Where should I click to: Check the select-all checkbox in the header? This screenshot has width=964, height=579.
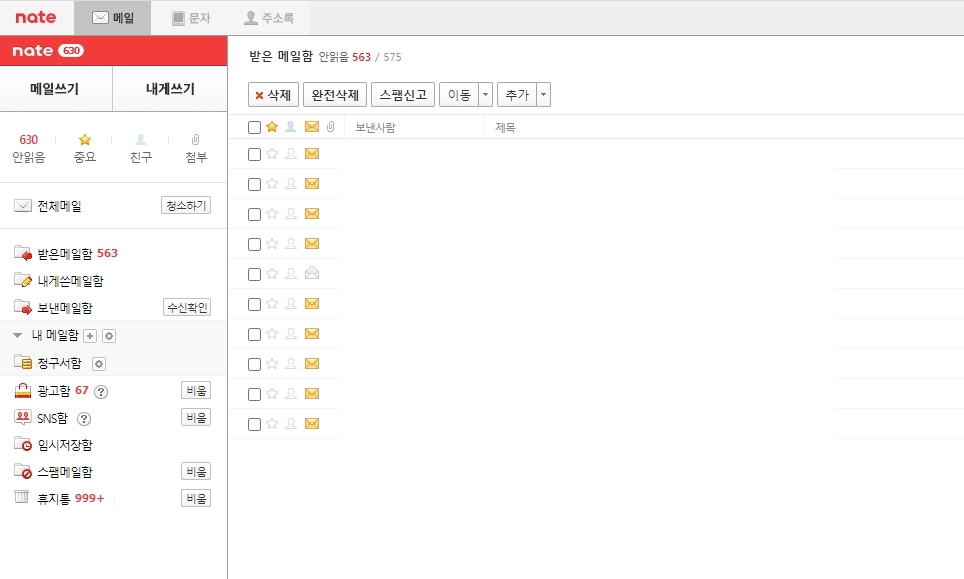tap(254, 126)
